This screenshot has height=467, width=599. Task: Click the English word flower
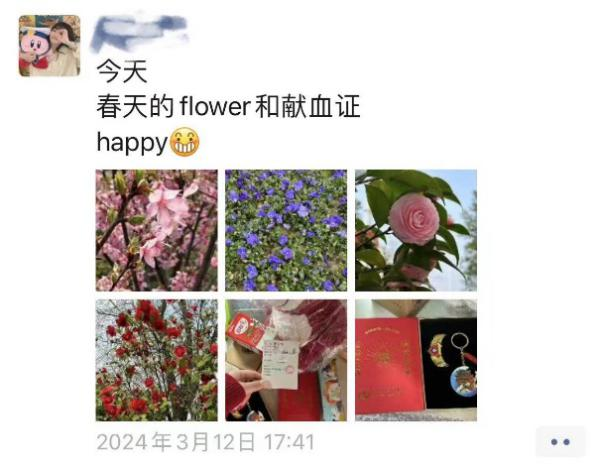click(215, 106)
